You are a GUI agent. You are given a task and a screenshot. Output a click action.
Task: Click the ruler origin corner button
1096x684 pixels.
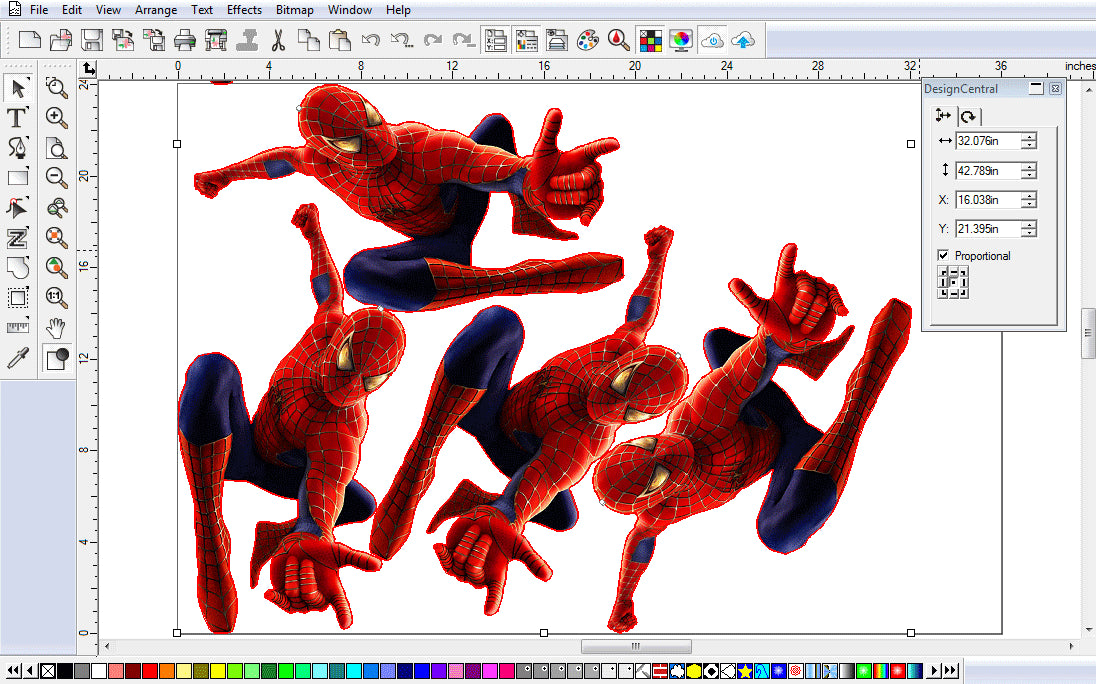pyautogui.click(x=89, y=68)
